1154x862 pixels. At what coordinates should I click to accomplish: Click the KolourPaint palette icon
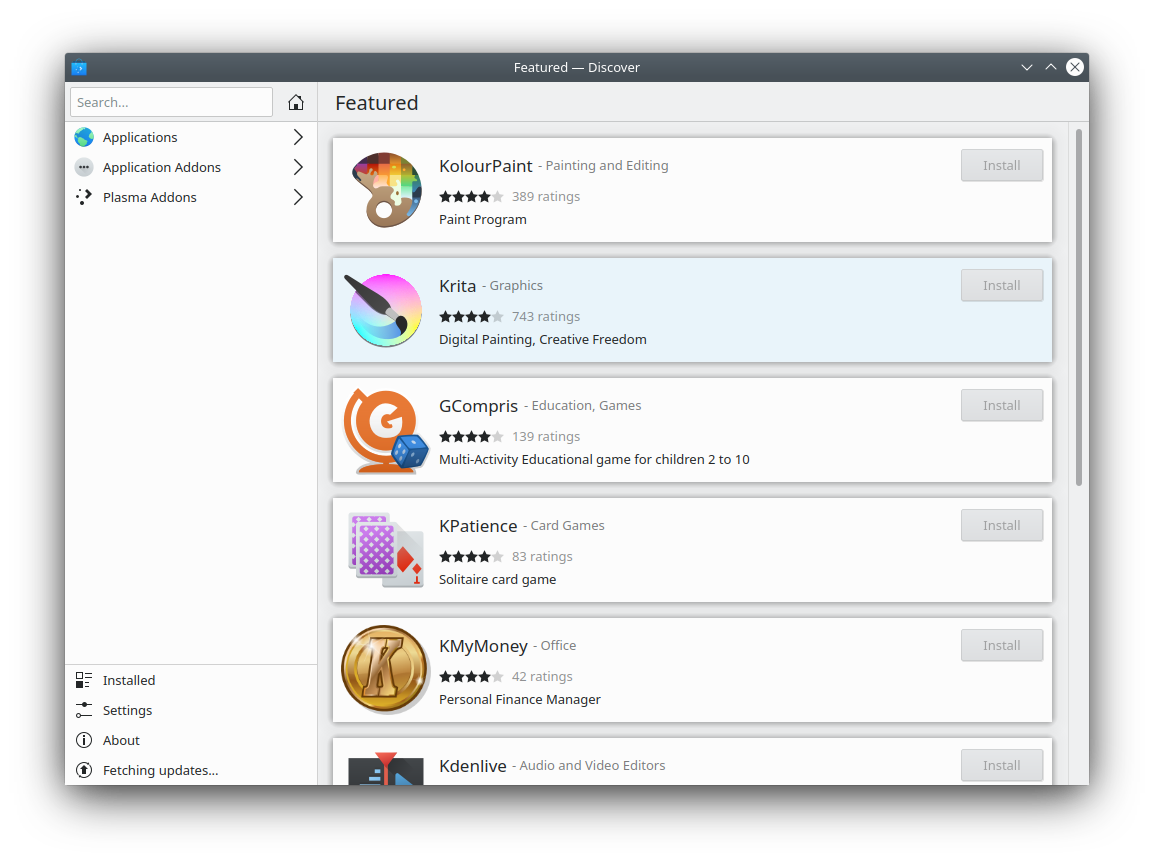(386, 190)
